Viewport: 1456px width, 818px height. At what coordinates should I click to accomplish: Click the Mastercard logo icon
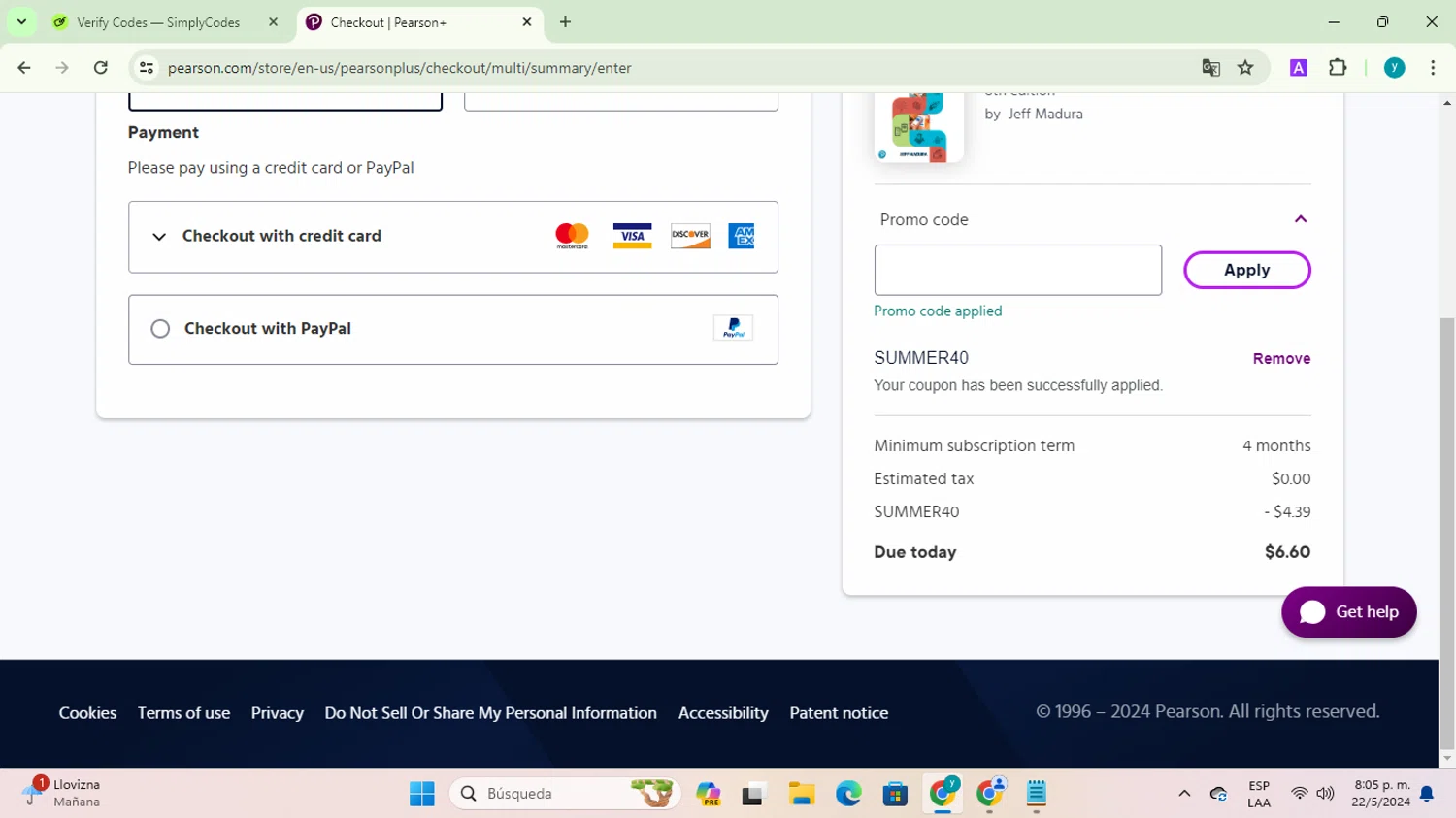572,236
